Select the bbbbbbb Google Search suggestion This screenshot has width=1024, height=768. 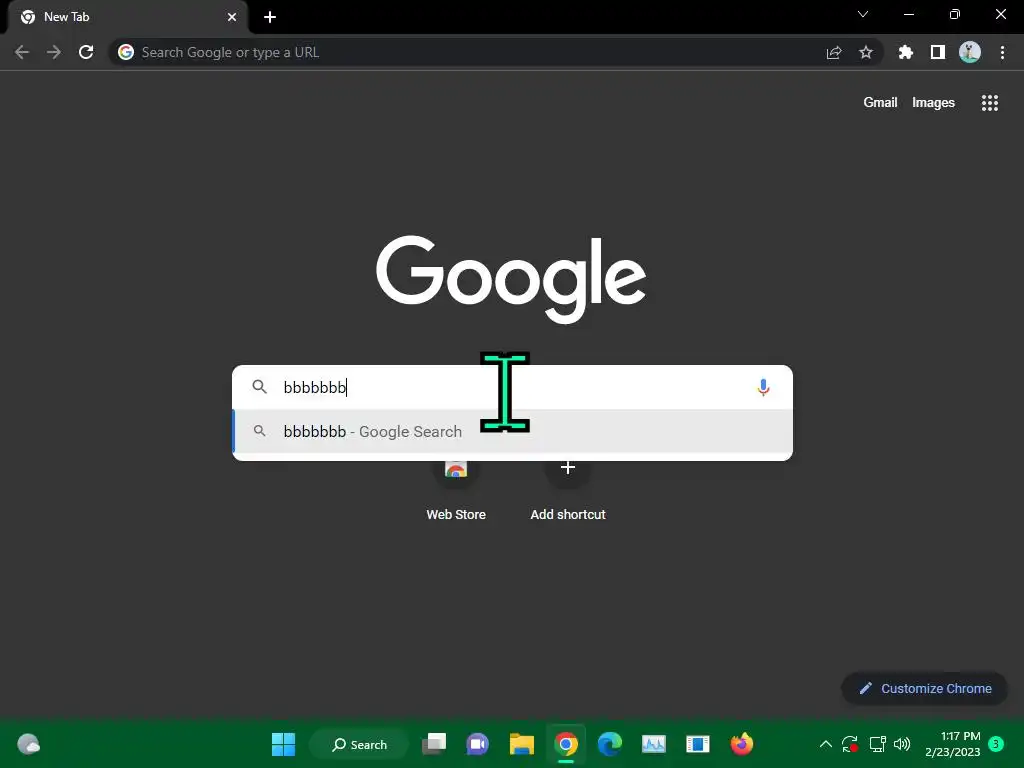pos(513,432)
